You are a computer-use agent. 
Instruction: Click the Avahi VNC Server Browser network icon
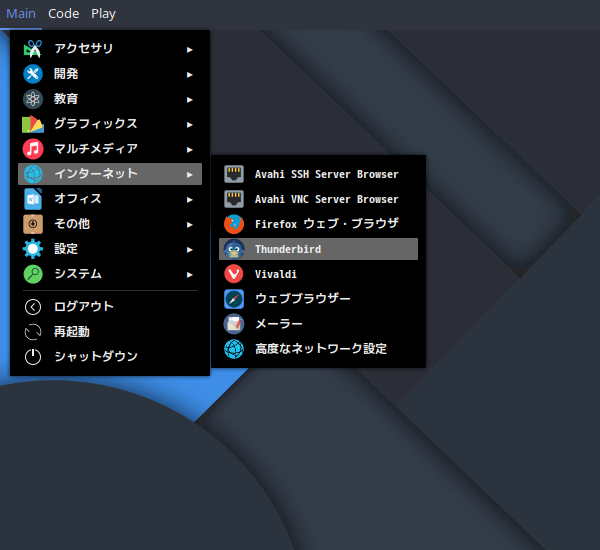click(x=234, y=199)
